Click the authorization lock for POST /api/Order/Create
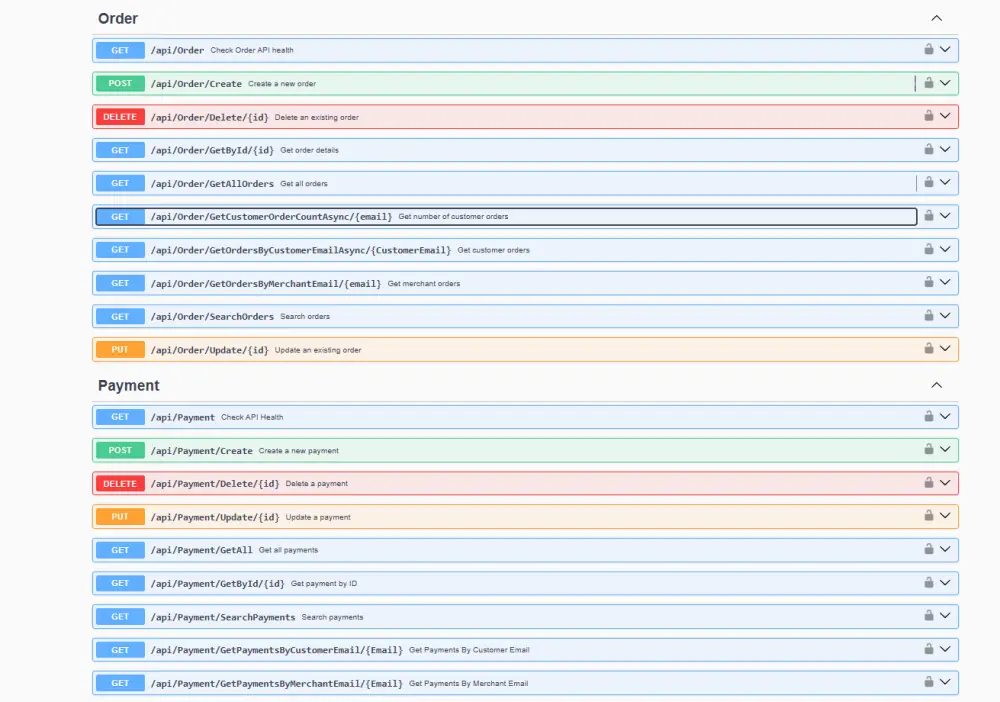This screenshot has height=702, width=1000. [929, 83]
